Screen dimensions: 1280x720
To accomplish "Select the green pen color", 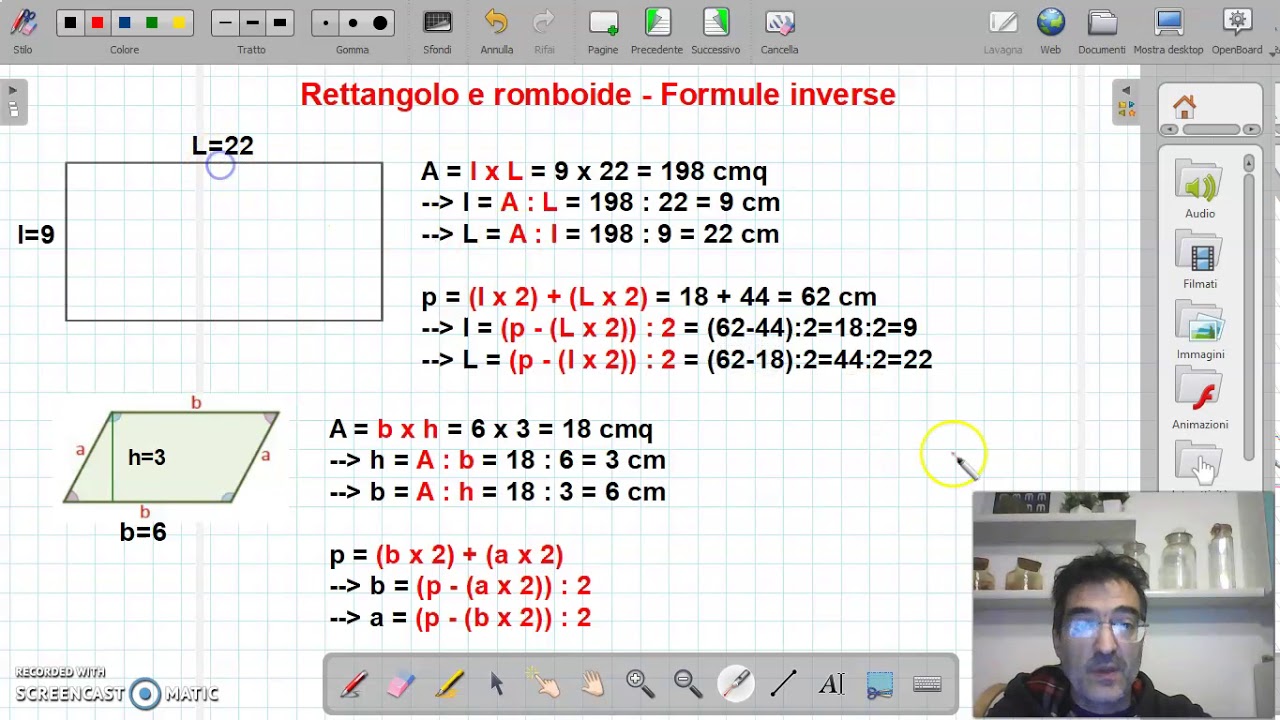I will 151,23.
